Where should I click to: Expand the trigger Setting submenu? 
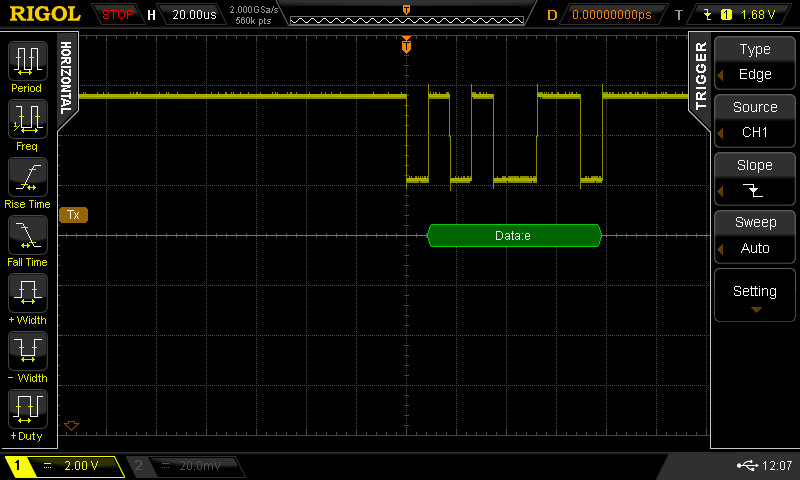755,295
